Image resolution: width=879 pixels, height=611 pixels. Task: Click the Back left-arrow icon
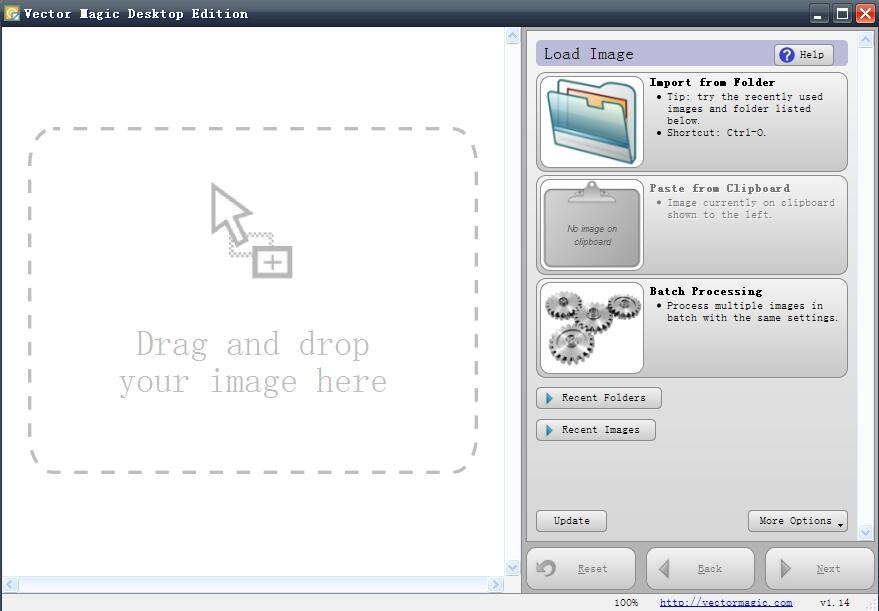664,568
